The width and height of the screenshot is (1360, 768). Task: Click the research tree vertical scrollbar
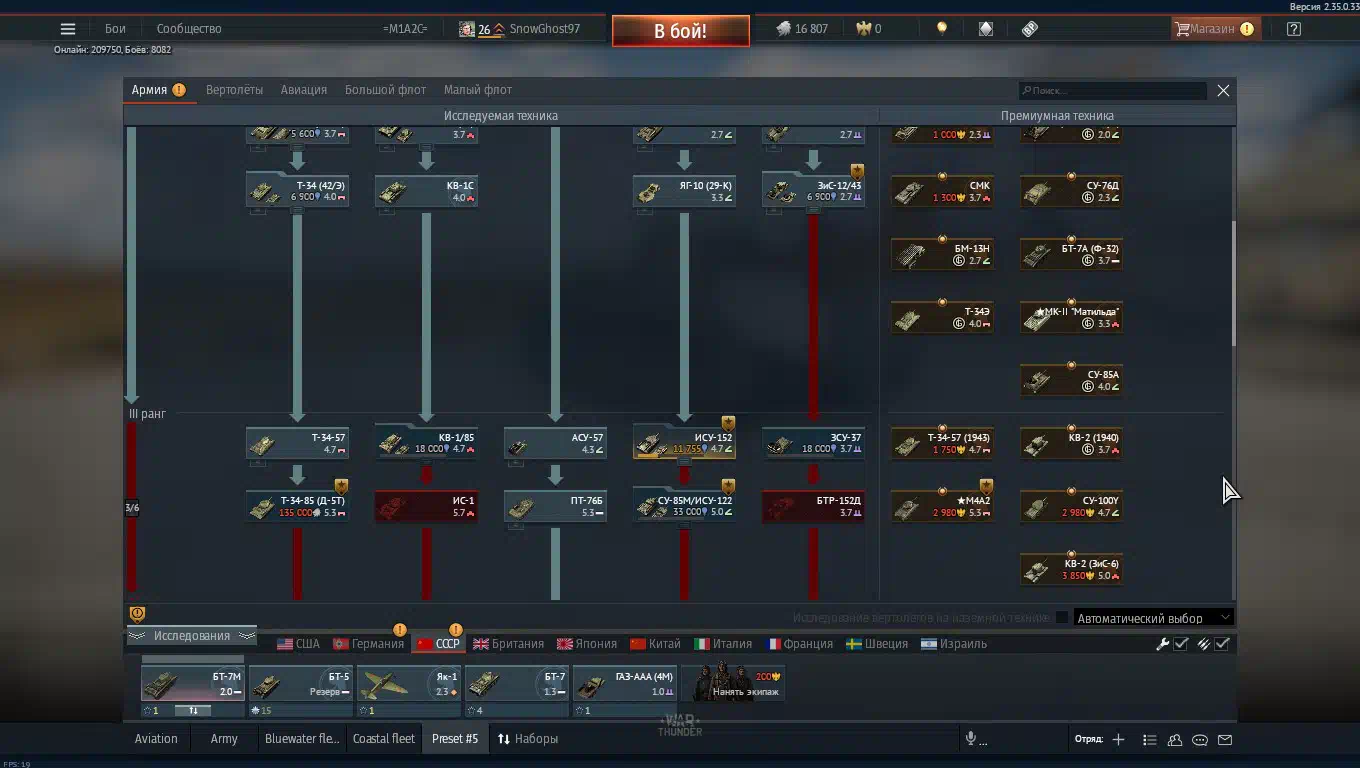coord(1233,284)
